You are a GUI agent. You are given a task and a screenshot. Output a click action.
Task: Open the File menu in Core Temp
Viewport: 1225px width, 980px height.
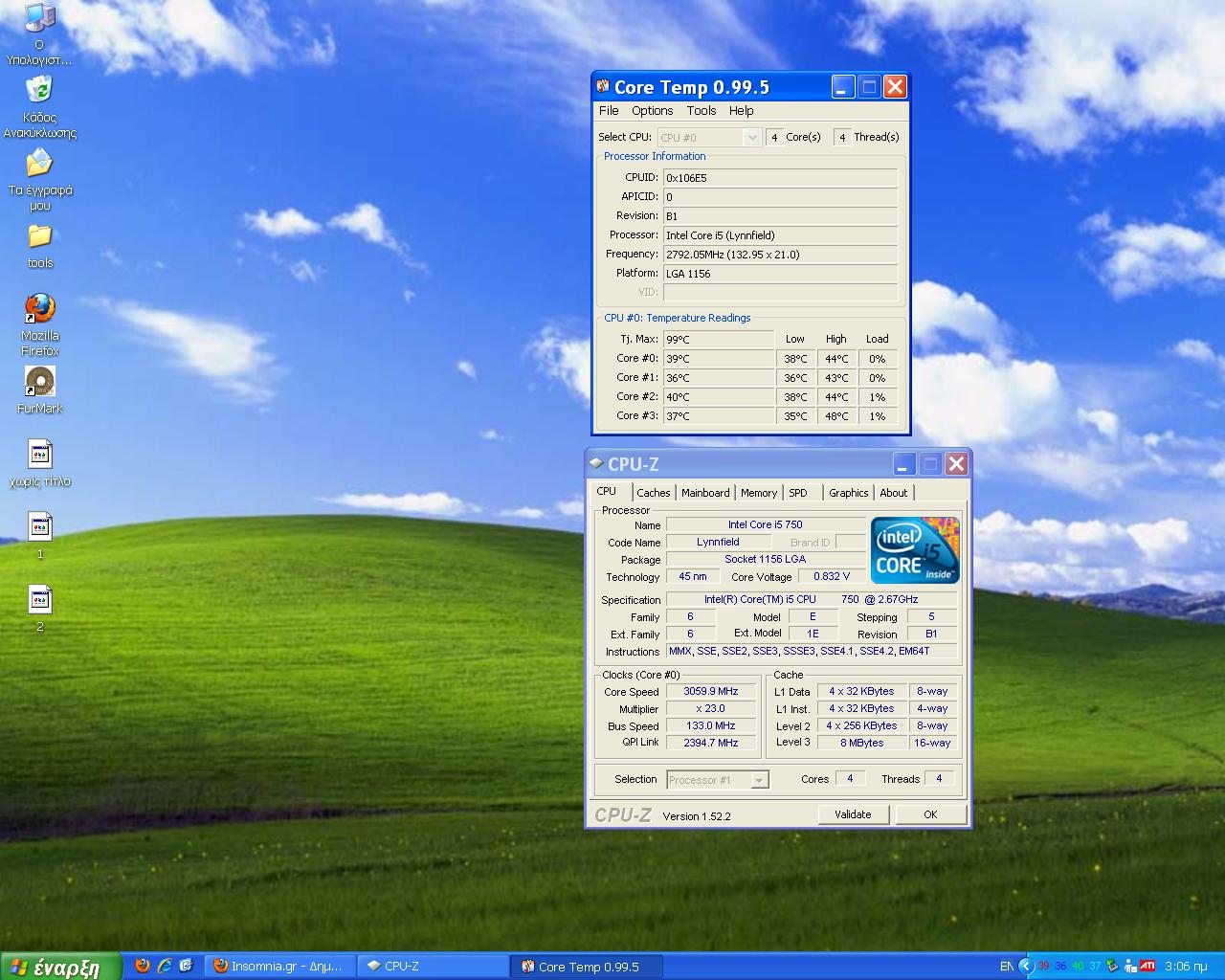[x=609, y=110]
